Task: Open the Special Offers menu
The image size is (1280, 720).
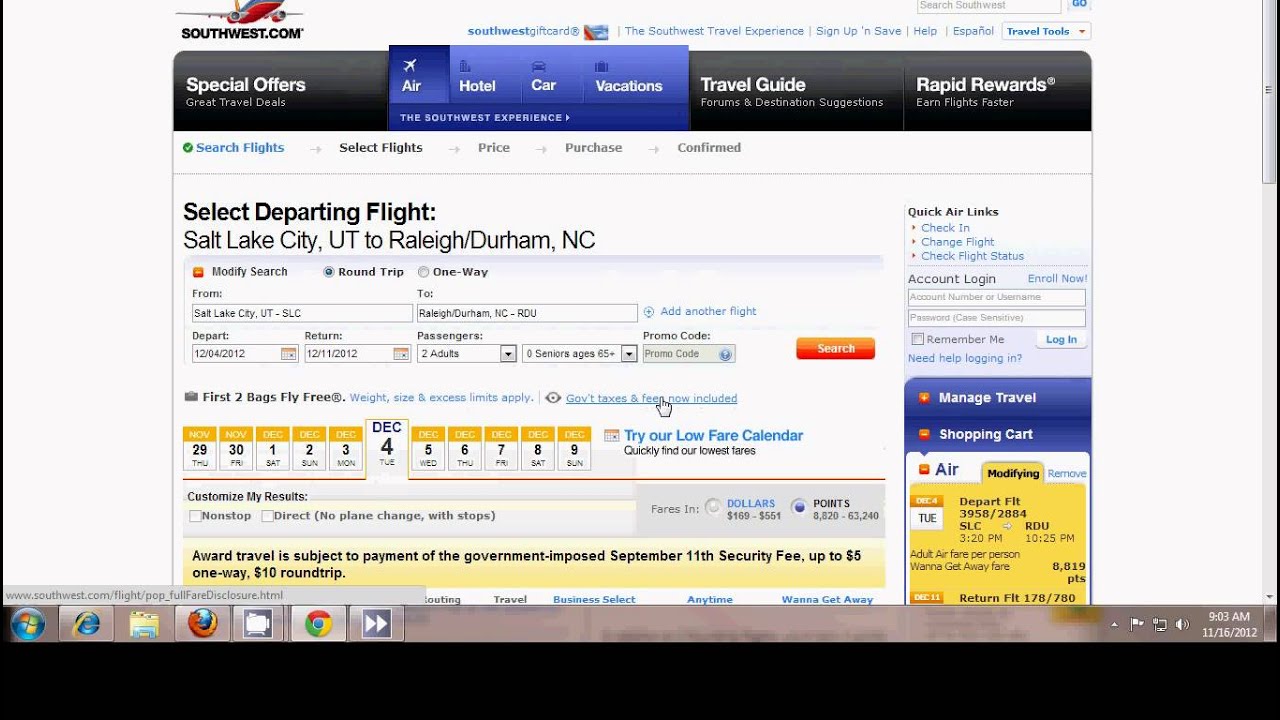Action: [x=280, y=91]
